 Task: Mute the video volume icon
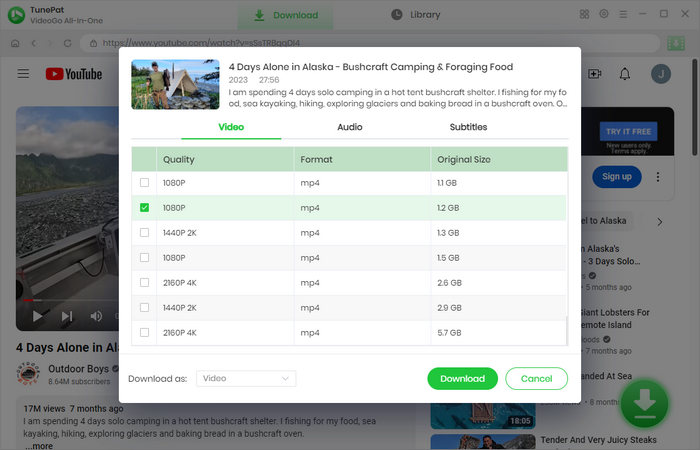pyautogui.click(x=96, y=317)
